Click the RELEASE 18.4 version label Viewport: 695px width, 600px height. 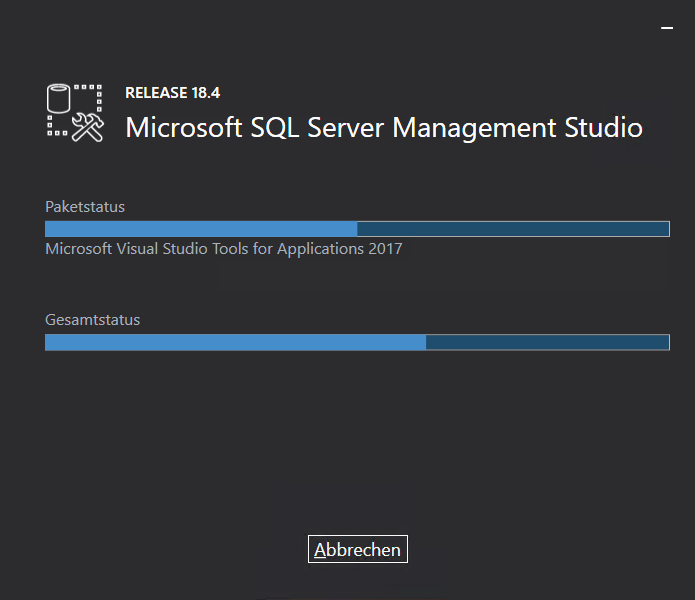tap(172, 93)
